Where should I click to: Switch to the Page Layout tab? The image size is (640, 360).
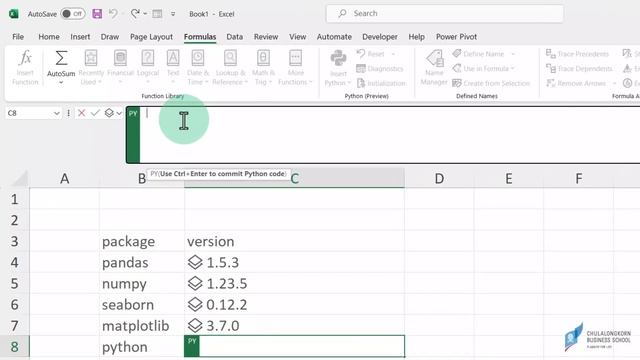[x=151, y=37]
